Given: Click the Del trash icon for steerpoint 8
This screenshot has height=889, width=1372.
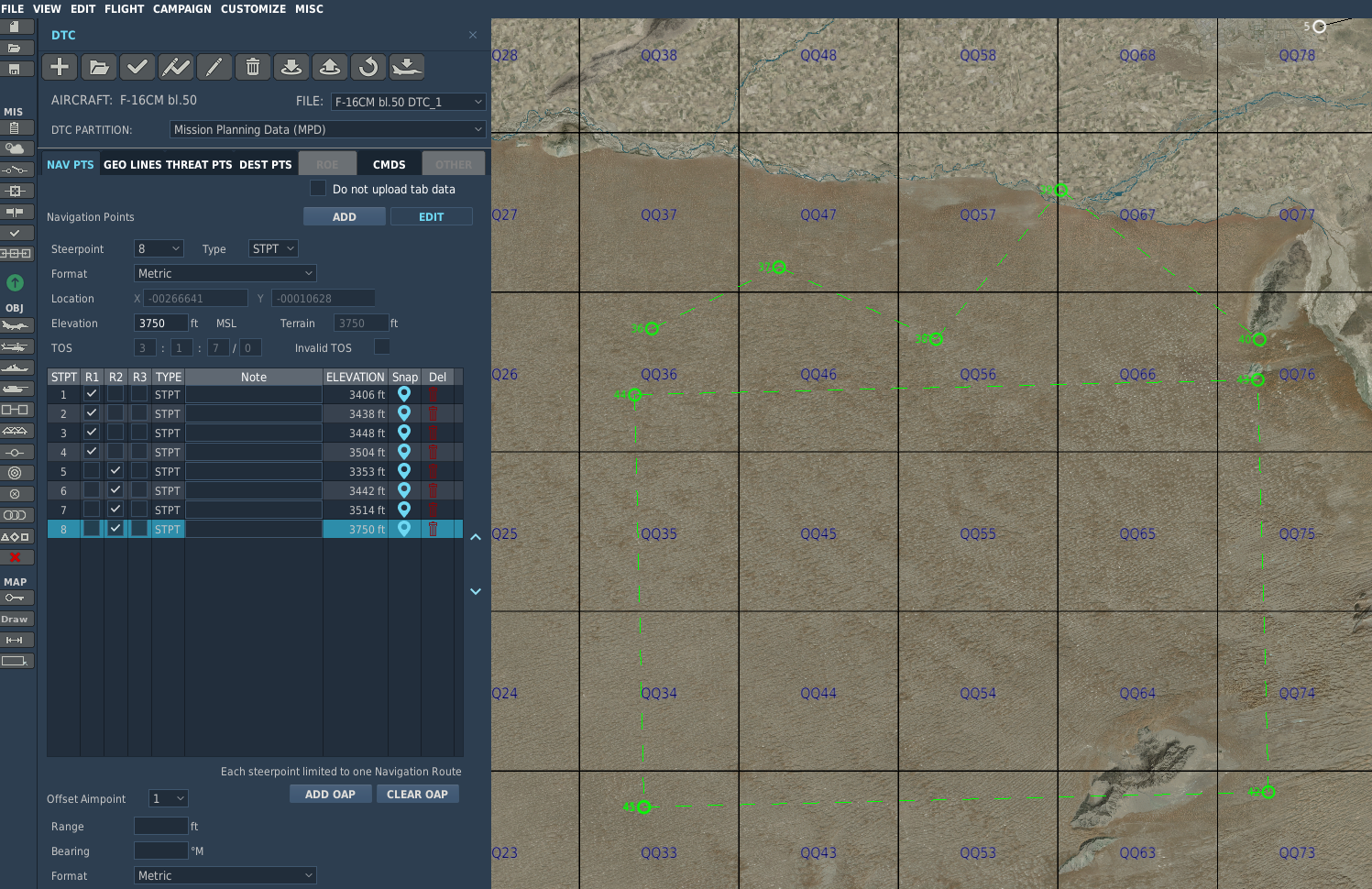Looking at the screenshot, I should (433, 529).
